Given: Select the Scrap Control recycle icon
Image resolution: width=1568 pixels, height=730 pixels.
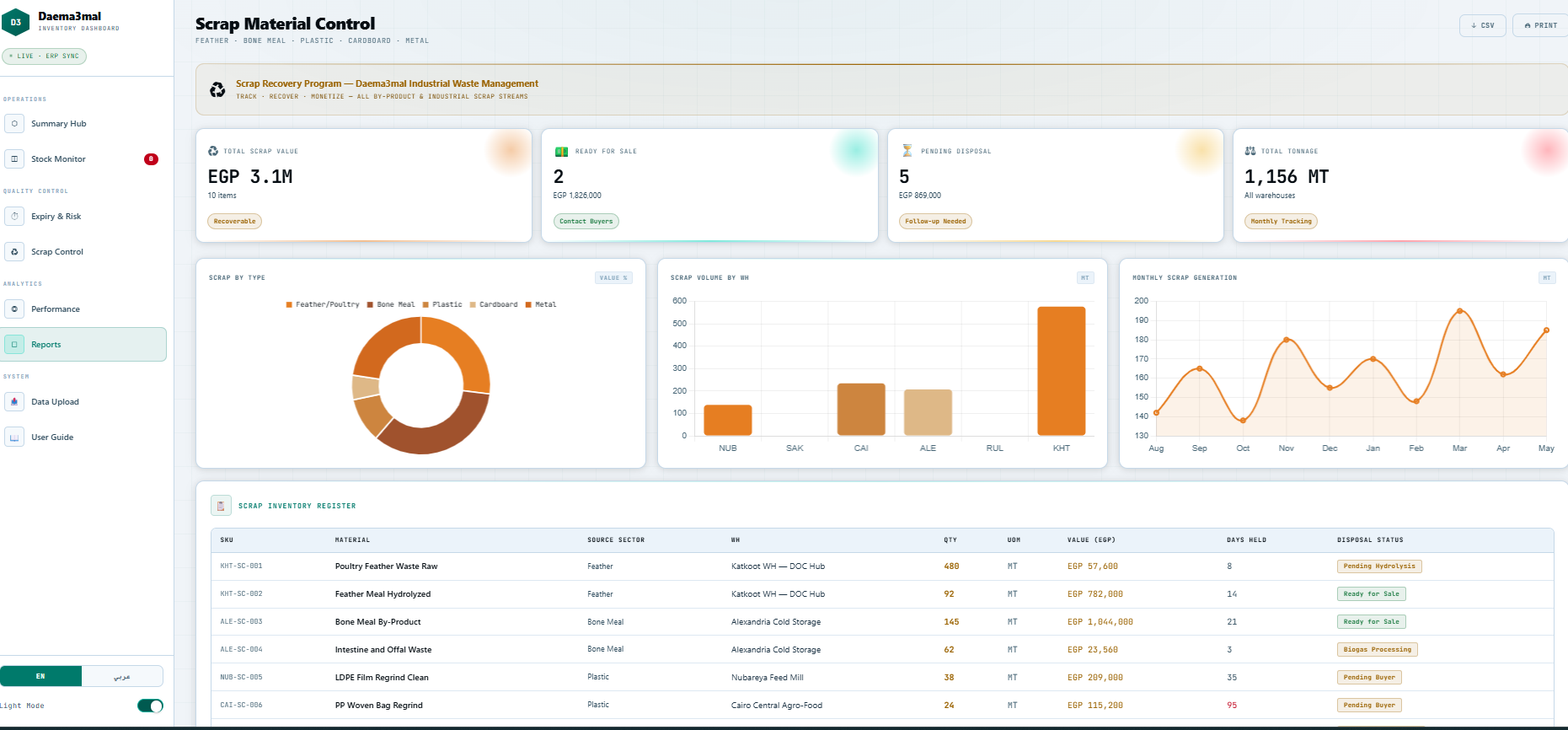Looking at the screenshot, I should point(14,252).
